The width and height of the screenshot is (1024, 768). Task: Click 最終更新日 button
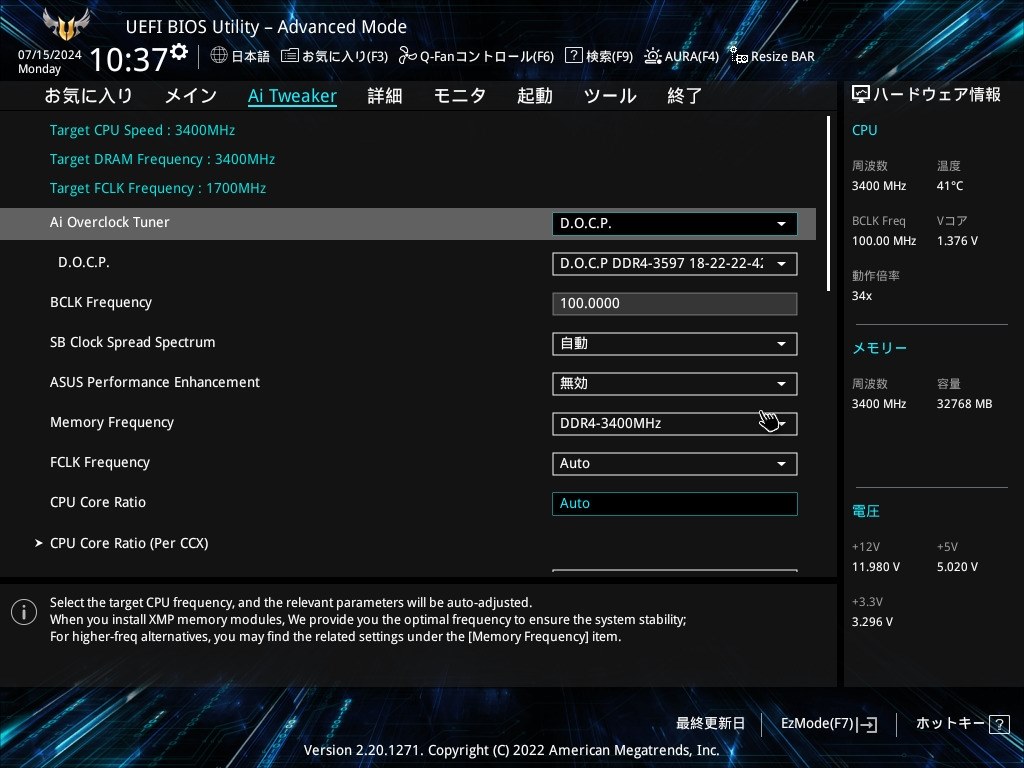pos(711,724)
